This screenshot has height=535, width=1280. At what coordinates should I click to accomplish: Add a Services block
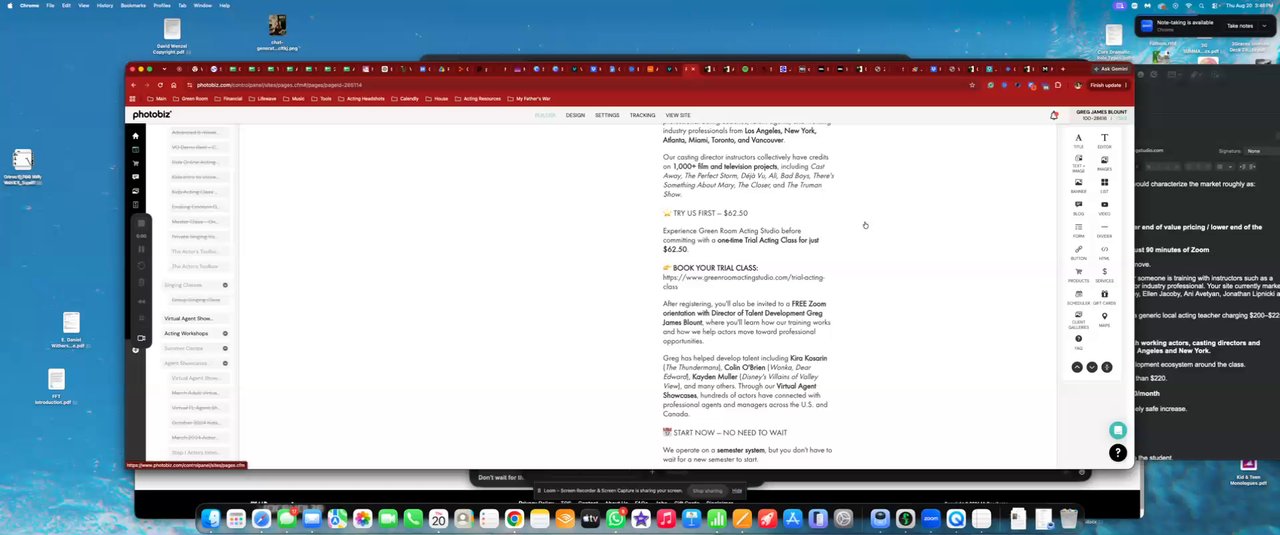click(1104, 274)
